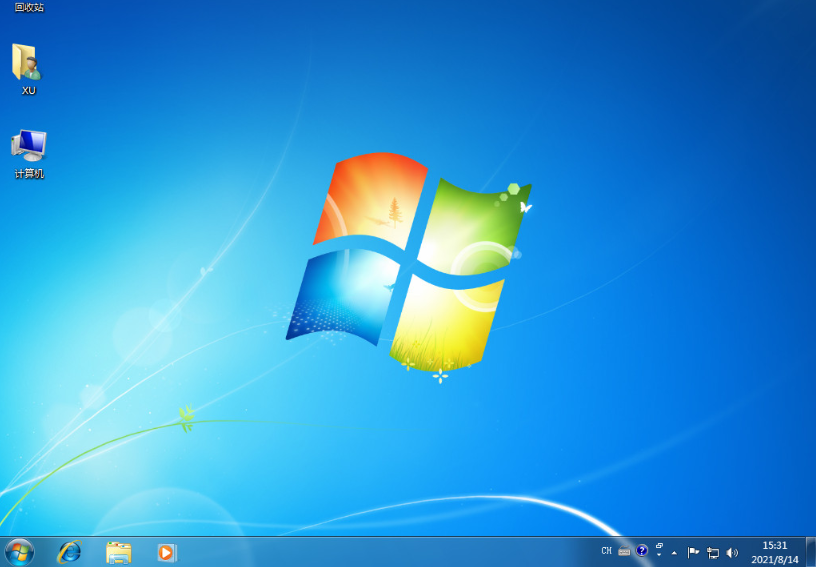Launch Windows Media Player from the taskbar
This screenshot has width=816, height=567.
pos(167,551)
